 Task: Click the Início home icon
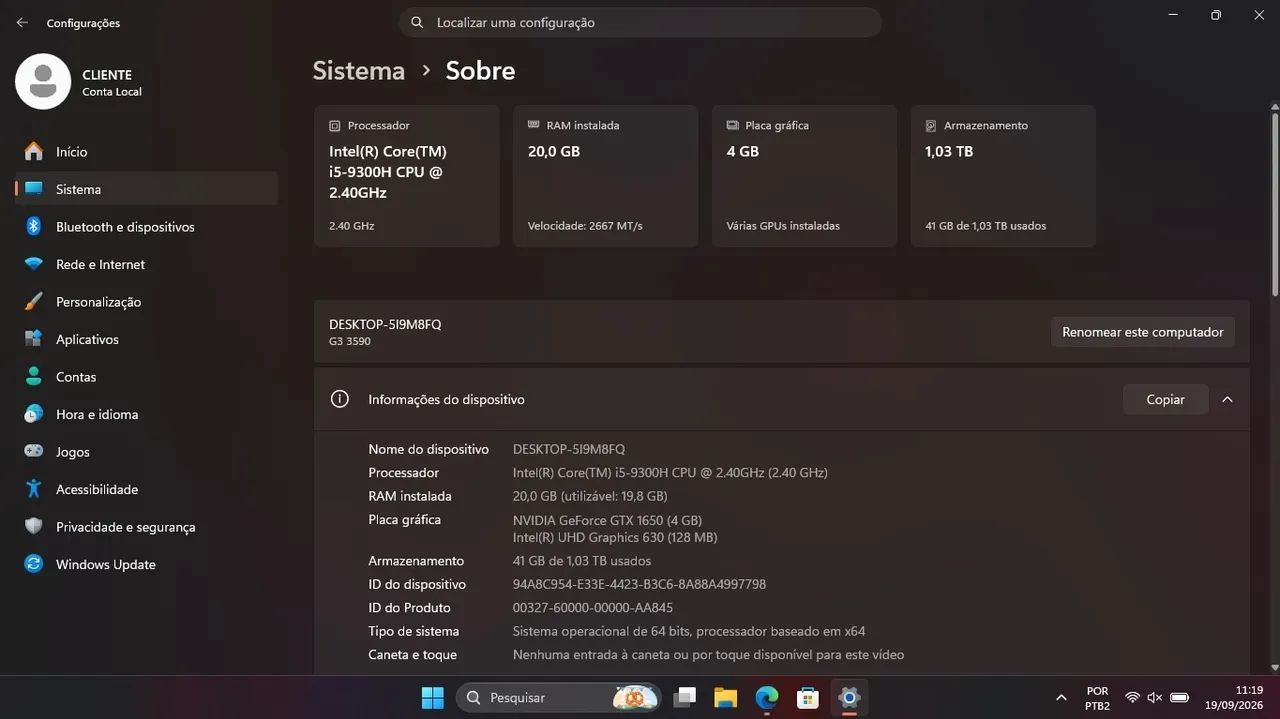pos(34,151)
